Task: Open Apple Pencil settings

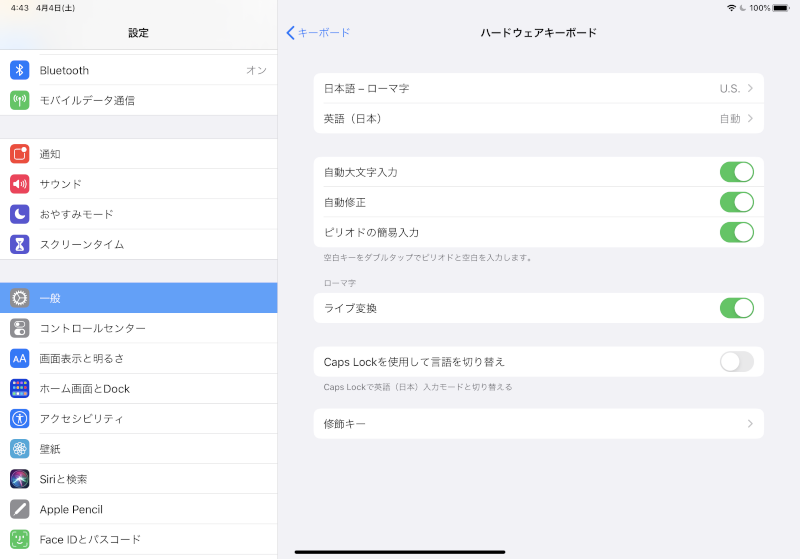Action: (138, 509)
